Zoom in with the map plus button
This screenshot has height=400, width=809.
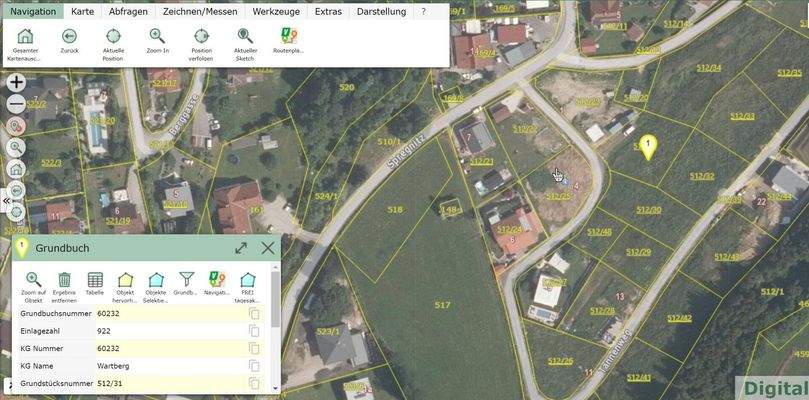click(16, 83)
